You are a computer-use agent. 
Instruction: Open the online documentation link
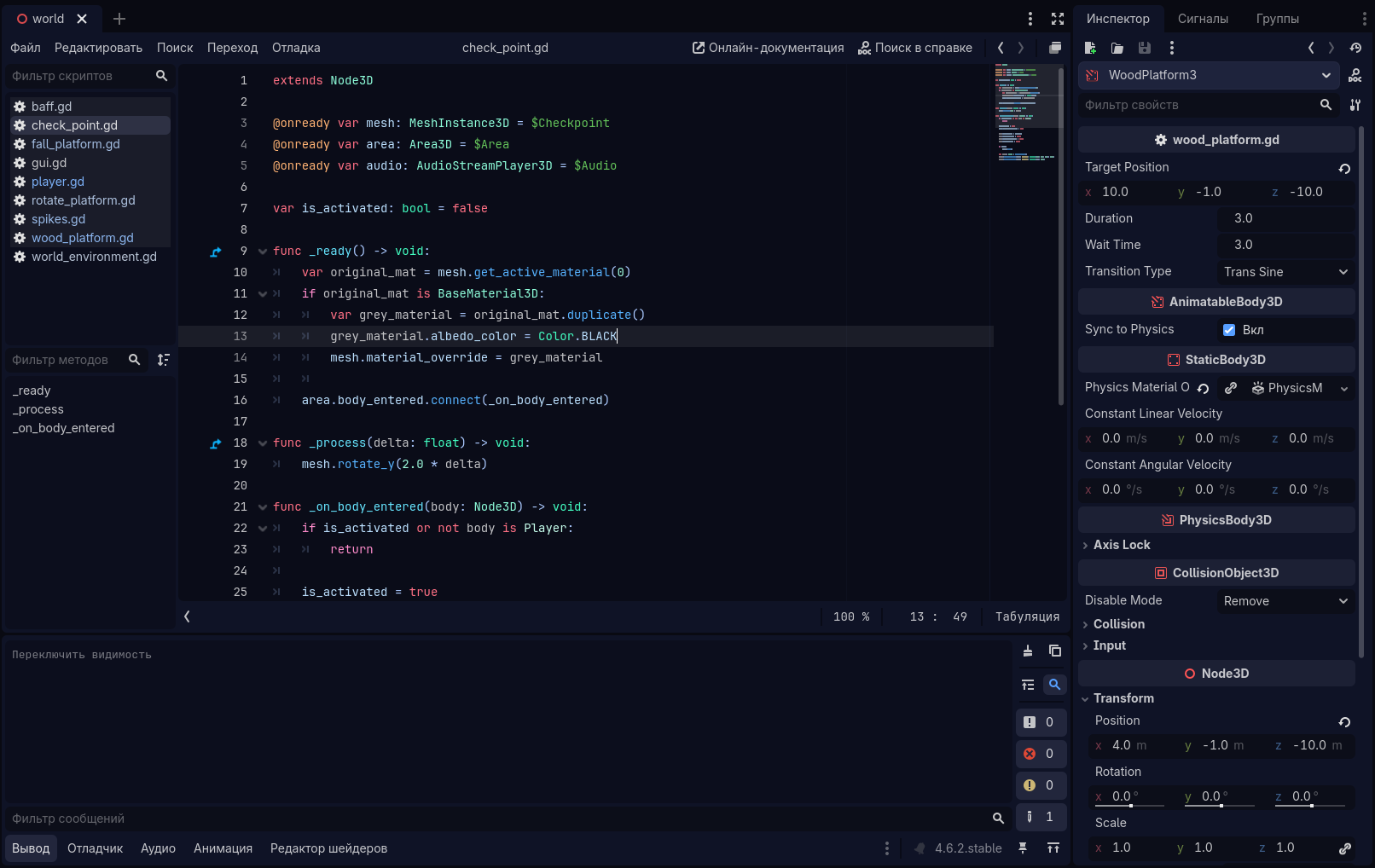[768, 48]
